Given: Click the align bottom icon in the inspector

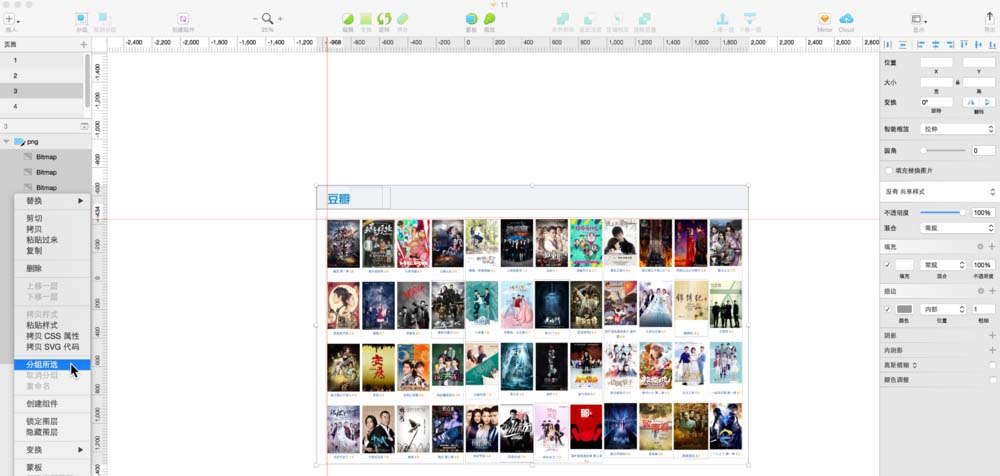Looking at the screenshot, I should (x=992, y=45).
